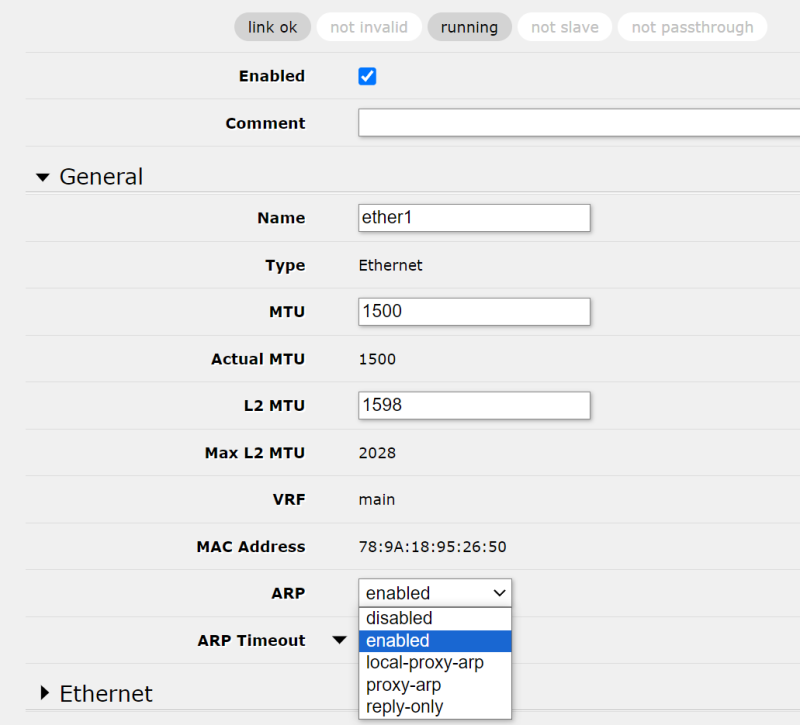Expand the ARP Timeout arrow
The image size is (800, 725).
point(339,640)
